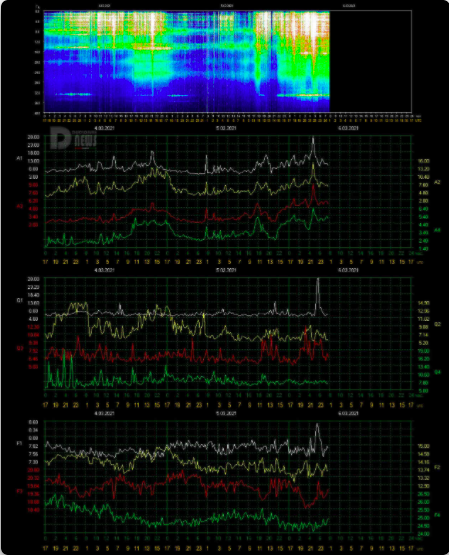Click the black empty area of the spectrogram
The height and width of the screenshot is (555, 449).
pyautogui.click(x=370, y=62)
